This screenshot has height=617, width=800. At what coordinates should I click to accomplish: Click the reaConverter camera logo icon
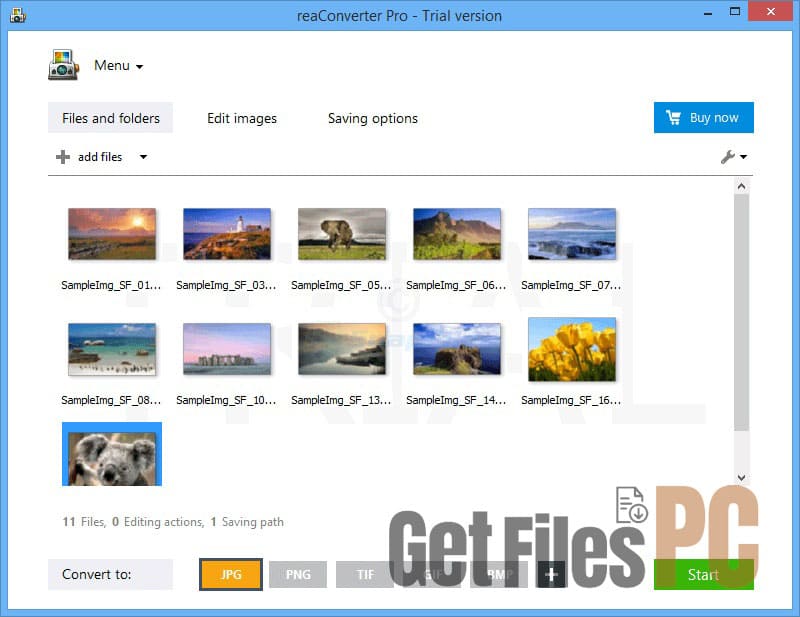[63, 65]
